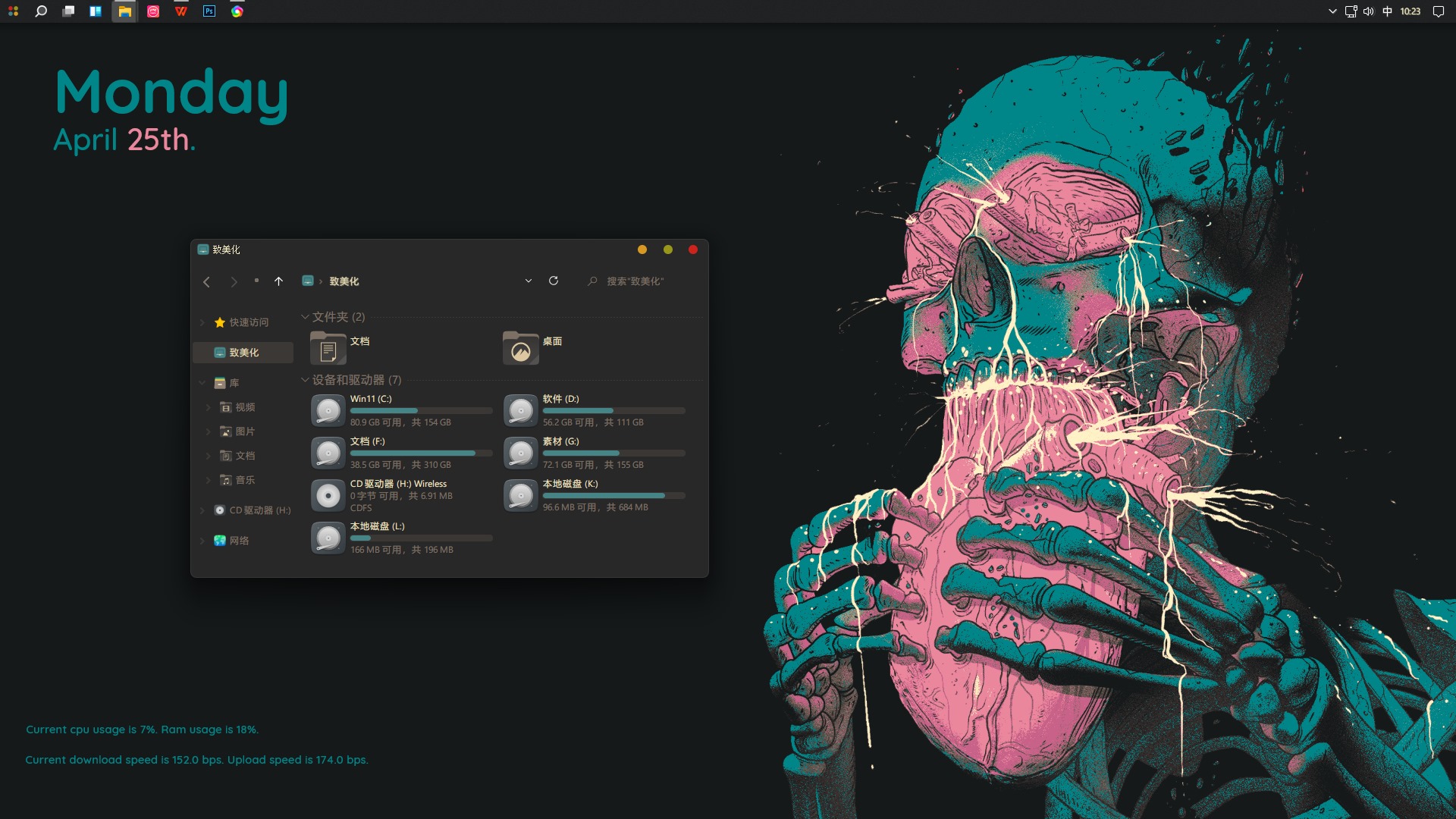
Task: Open the WPS Office taskbar icon
Action: tap(181, 11)
